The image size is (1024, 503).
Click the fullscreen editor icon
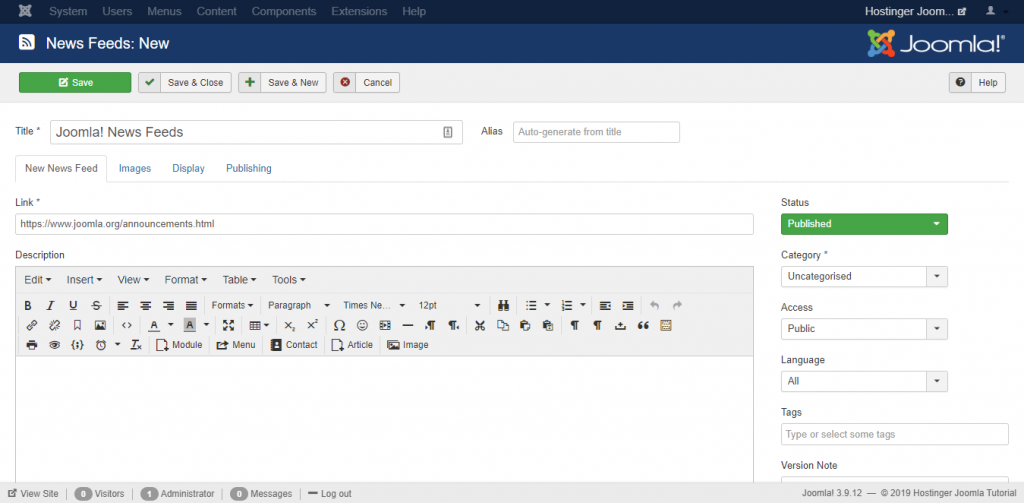pos(228,325)
